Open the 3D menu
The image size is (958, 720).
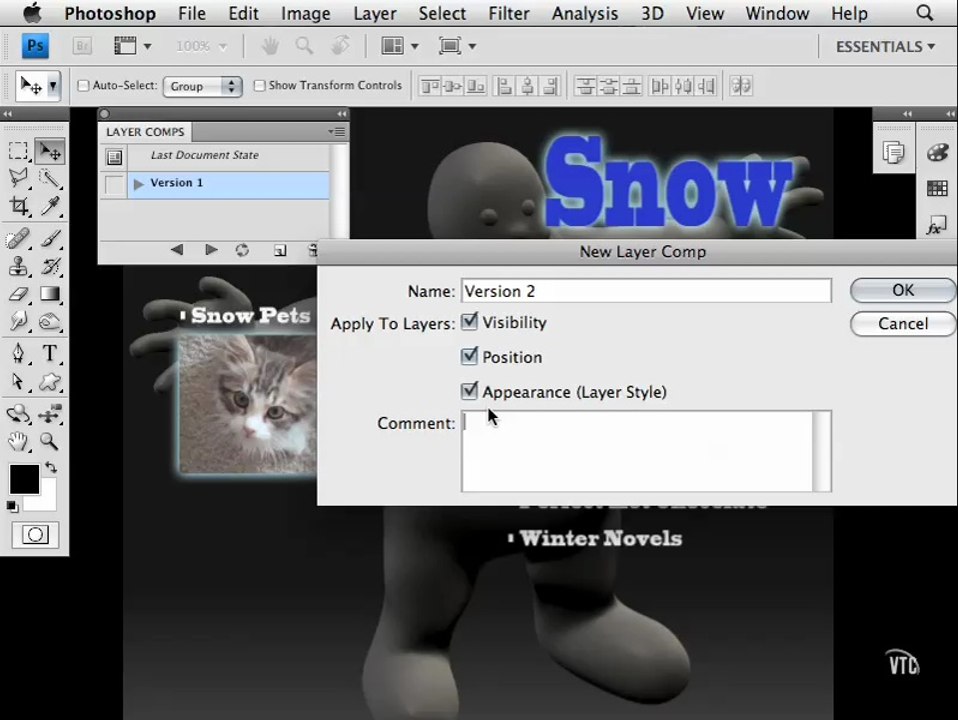tap(652, 13)
